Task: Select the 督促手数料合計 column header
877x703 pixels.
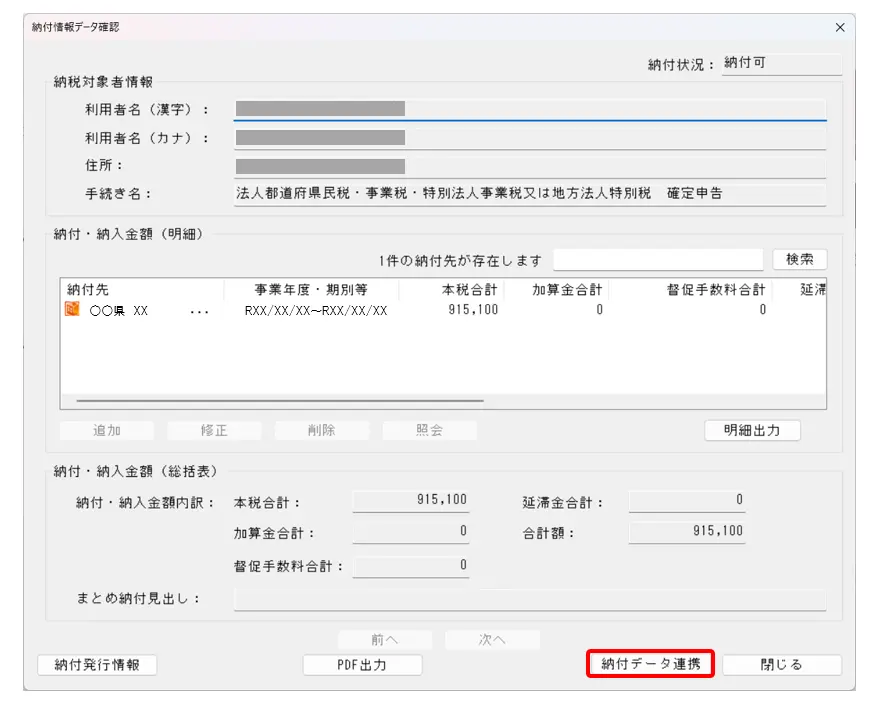Action: (690, 290)
